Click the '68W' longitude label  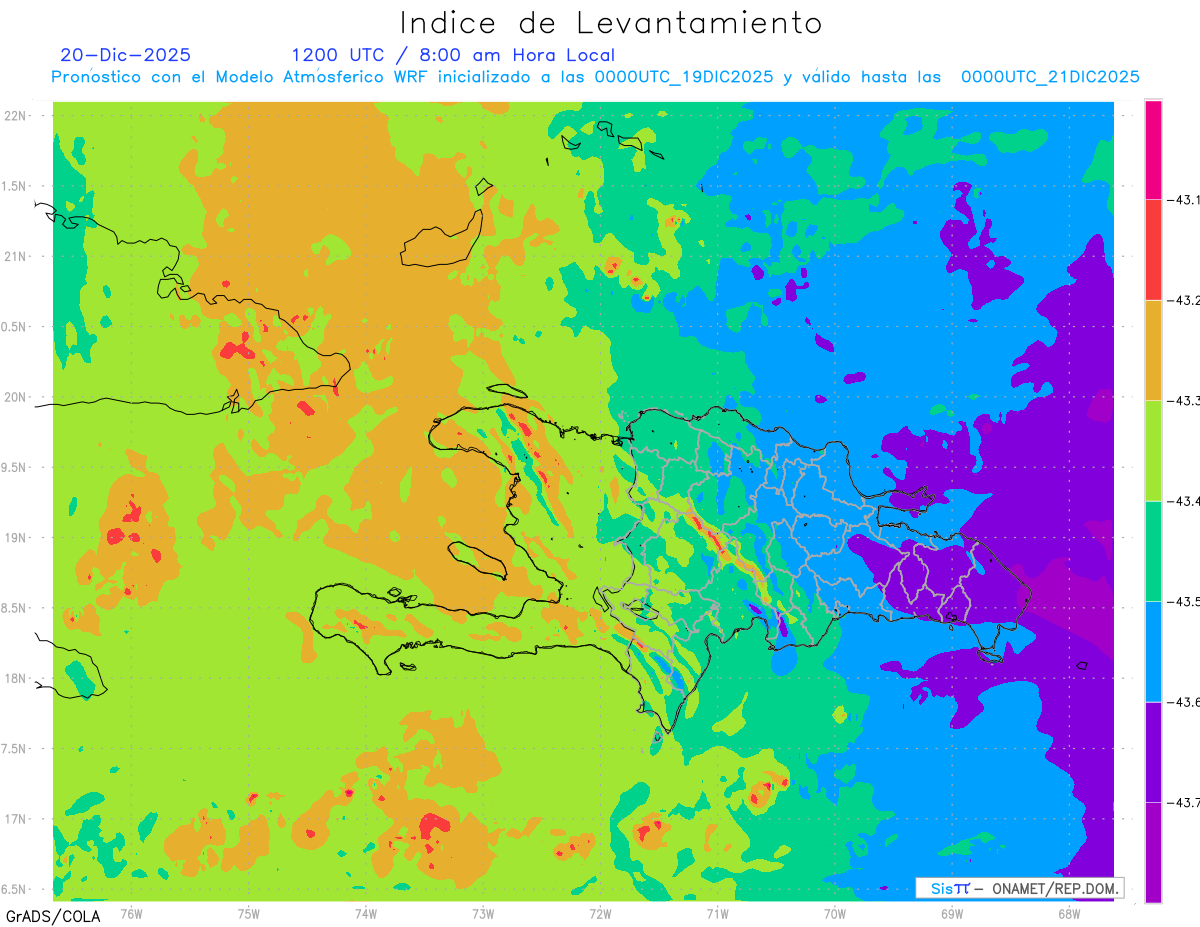click(x=1069, y=912)
